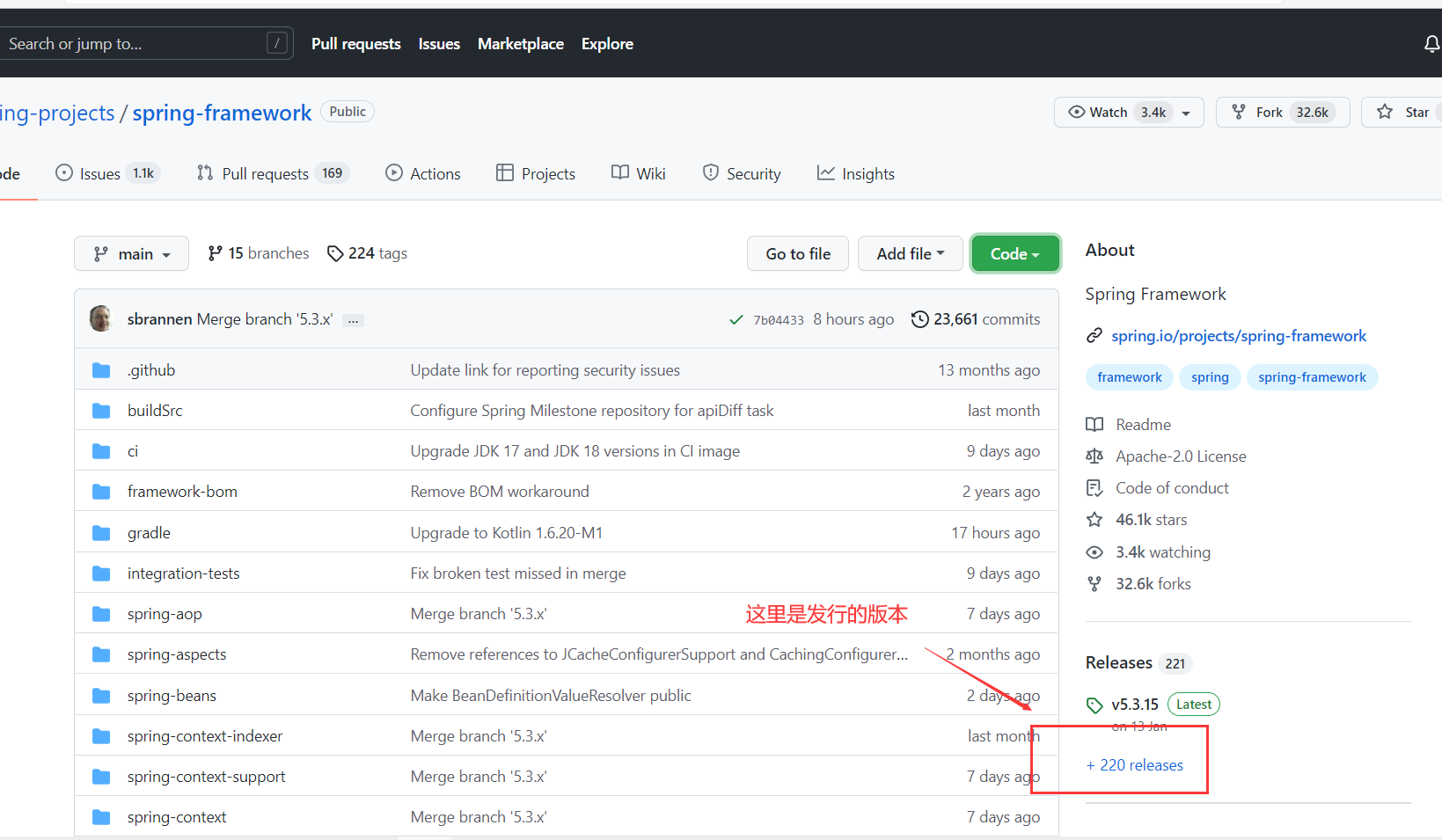Click the tag icon beside v5.3.15
The width and height of the screenshot is (1442, 840).
pyautogui.click(x=1094, y=705)
